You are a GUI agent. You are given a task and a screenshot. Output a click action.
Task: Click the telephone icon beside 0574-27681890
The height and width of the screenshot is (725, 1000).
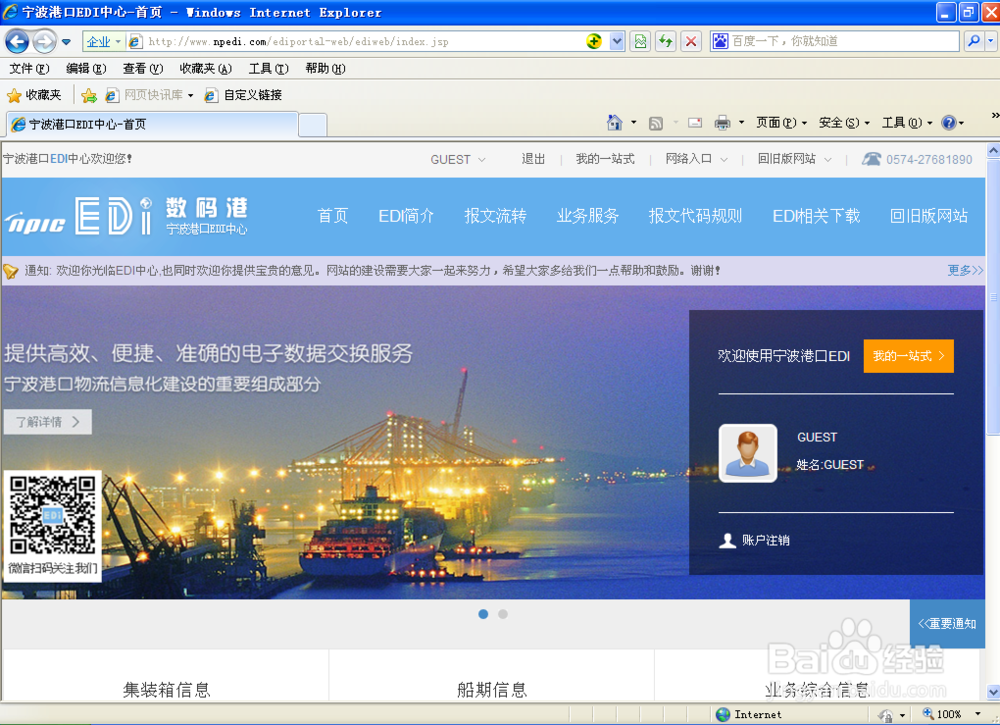click(x=871, y=159)
